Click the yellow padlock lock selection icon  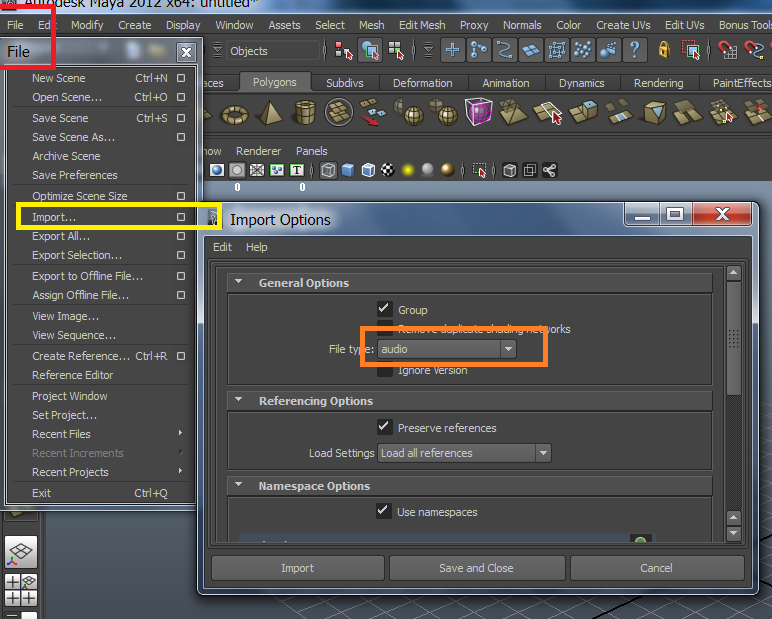(x=664, y=50)
